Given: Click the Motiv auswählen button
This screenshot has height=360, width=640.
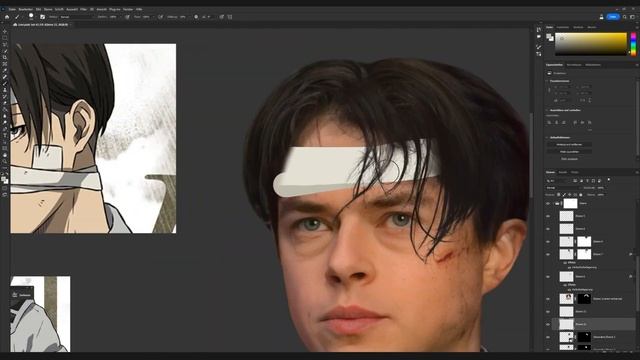Looking at the screenshot, I should [x=569, y=151].
